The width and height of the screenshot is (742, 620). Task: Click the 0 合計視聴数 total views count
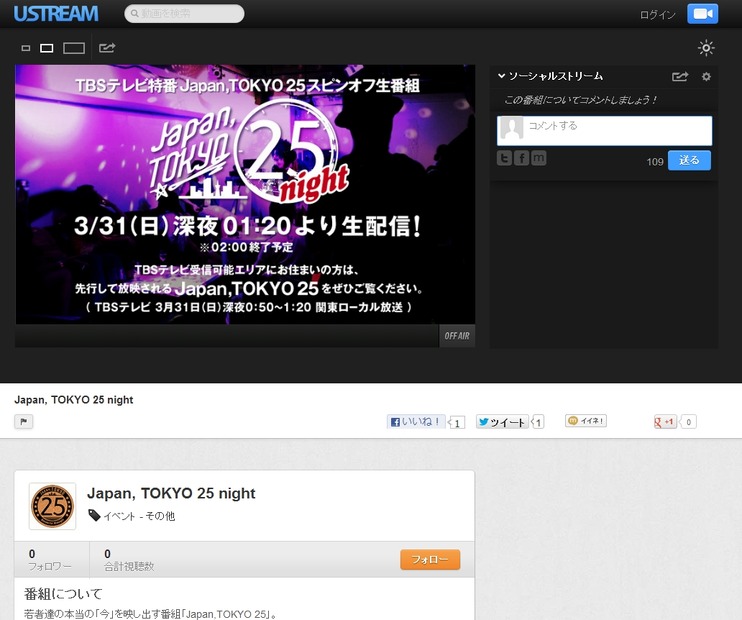coord(129,560)
